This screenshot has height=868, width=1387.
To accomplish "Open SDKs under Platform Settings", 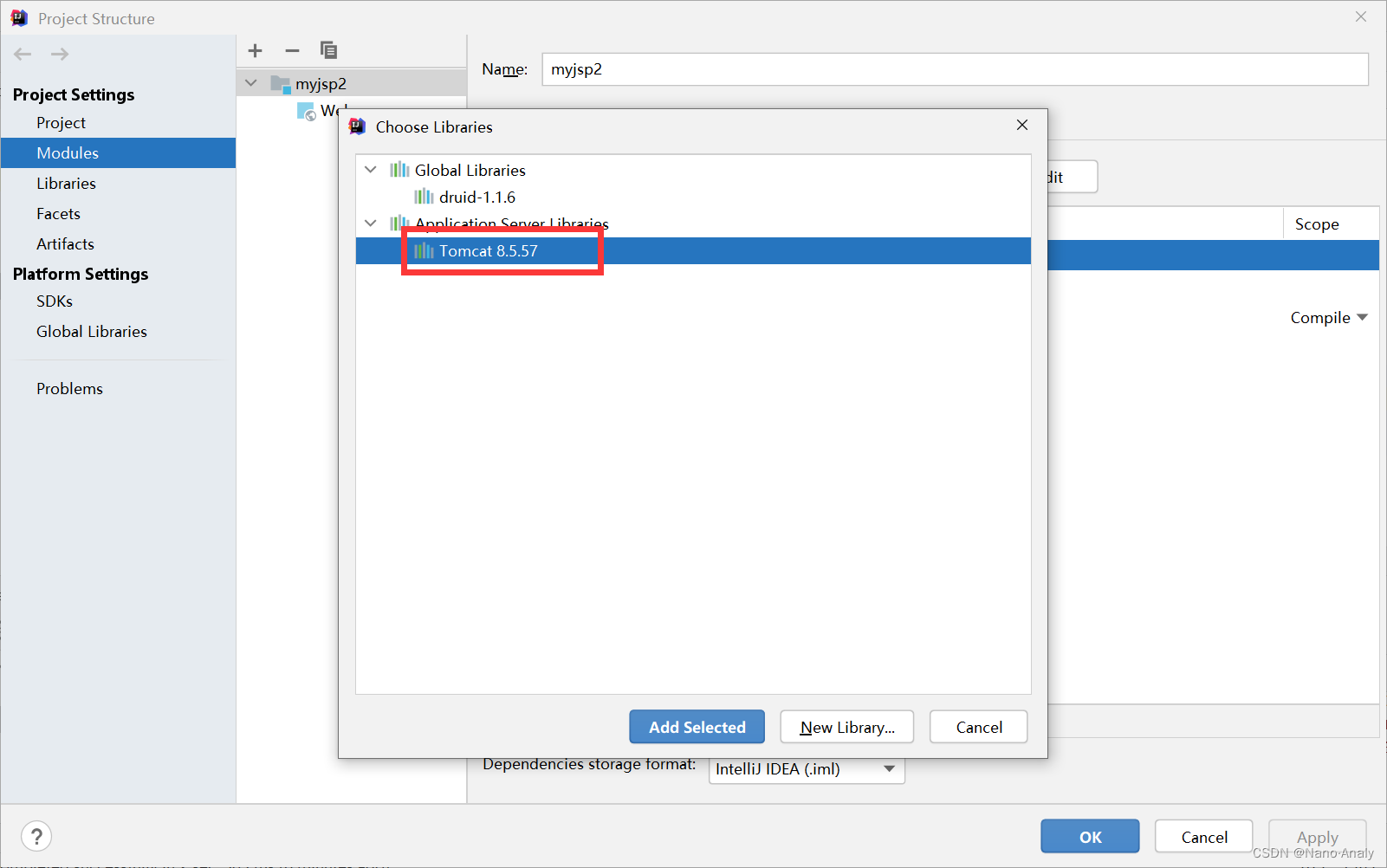I will click(55, 301).
